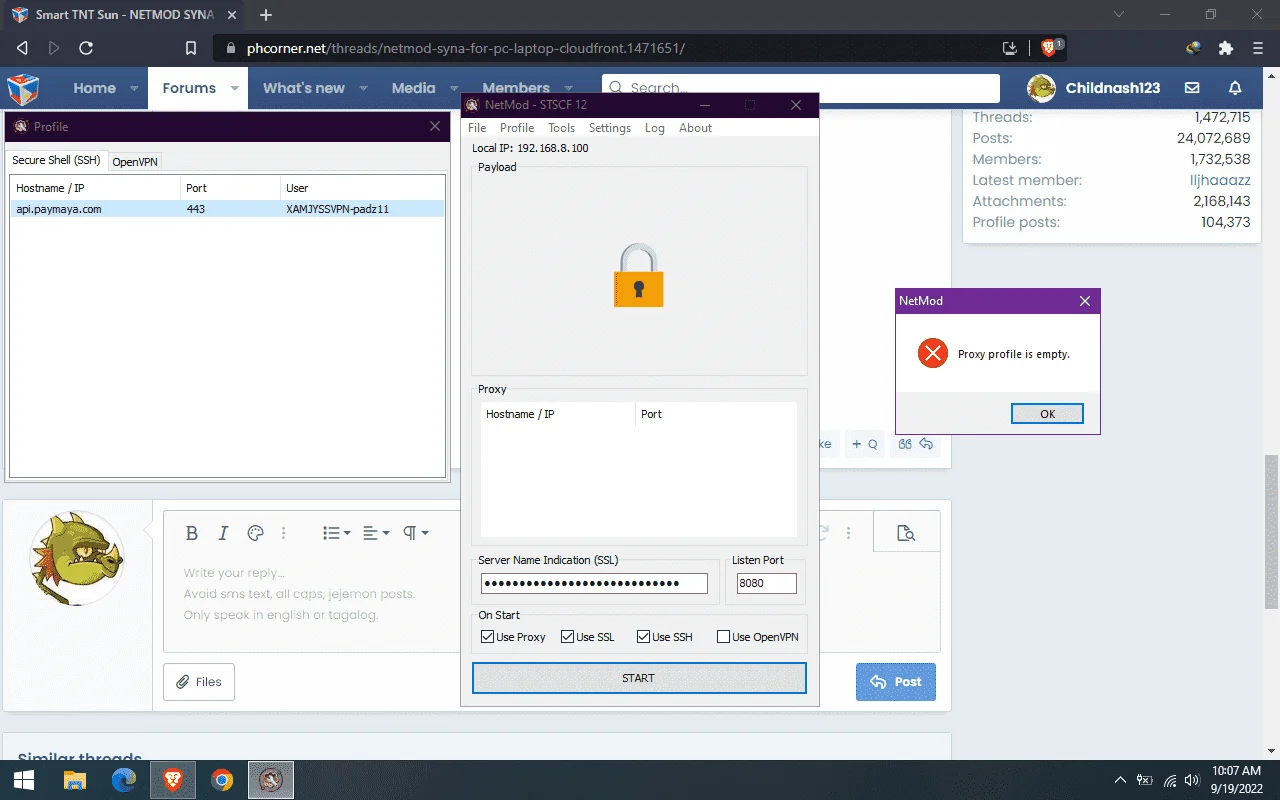
Task: Click the START button in NetMod
Action: pos(638,678)
